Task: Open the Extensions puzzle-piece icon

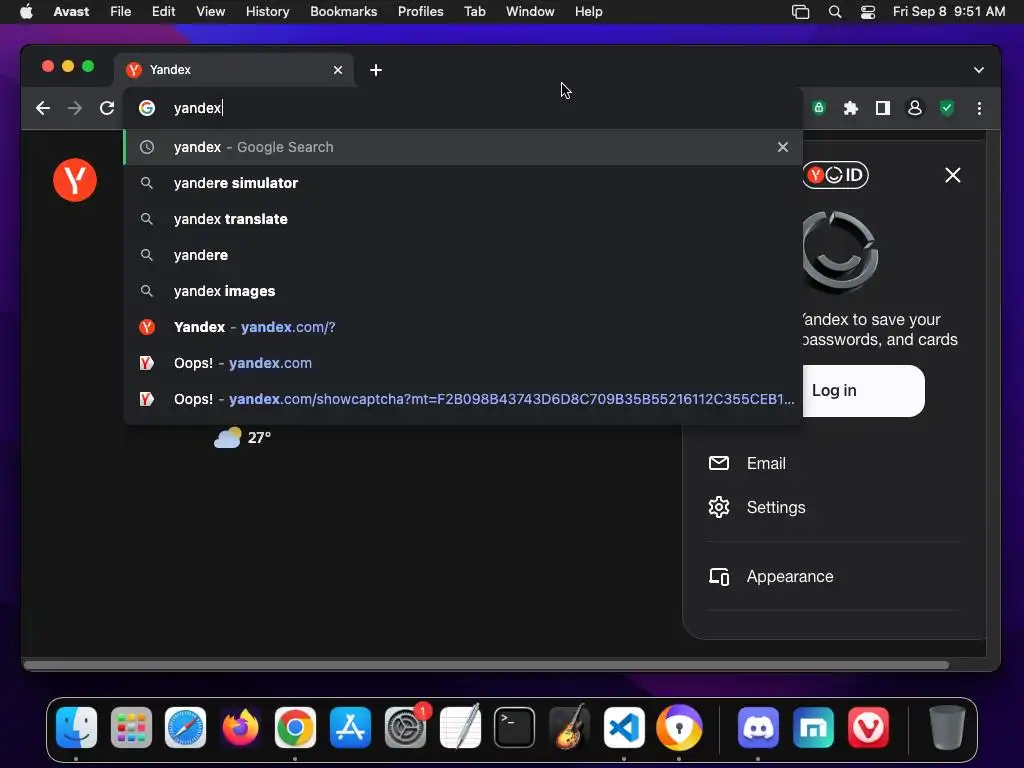Action: (850, 108)
